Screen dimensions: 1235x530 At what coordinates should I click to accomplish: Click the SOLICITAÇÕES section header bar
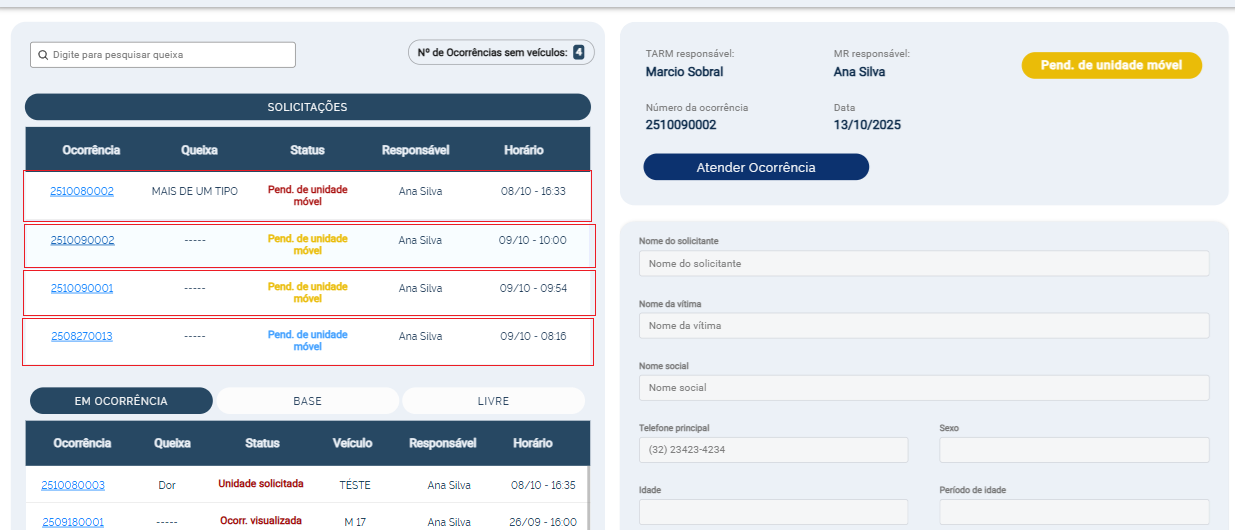tap(307, 107)
